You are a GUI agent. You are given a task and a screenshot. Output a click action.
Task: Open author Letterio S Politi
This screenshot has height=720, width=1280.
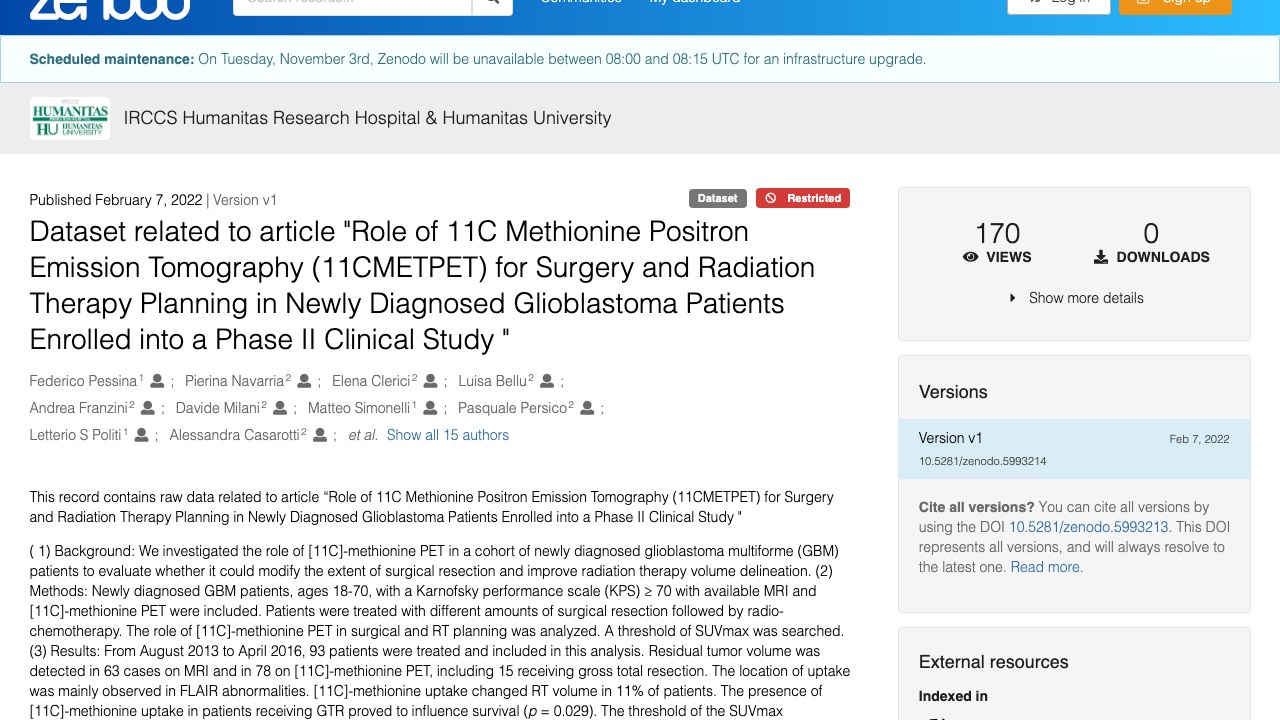pyautogui.click(x=75, y=435)
